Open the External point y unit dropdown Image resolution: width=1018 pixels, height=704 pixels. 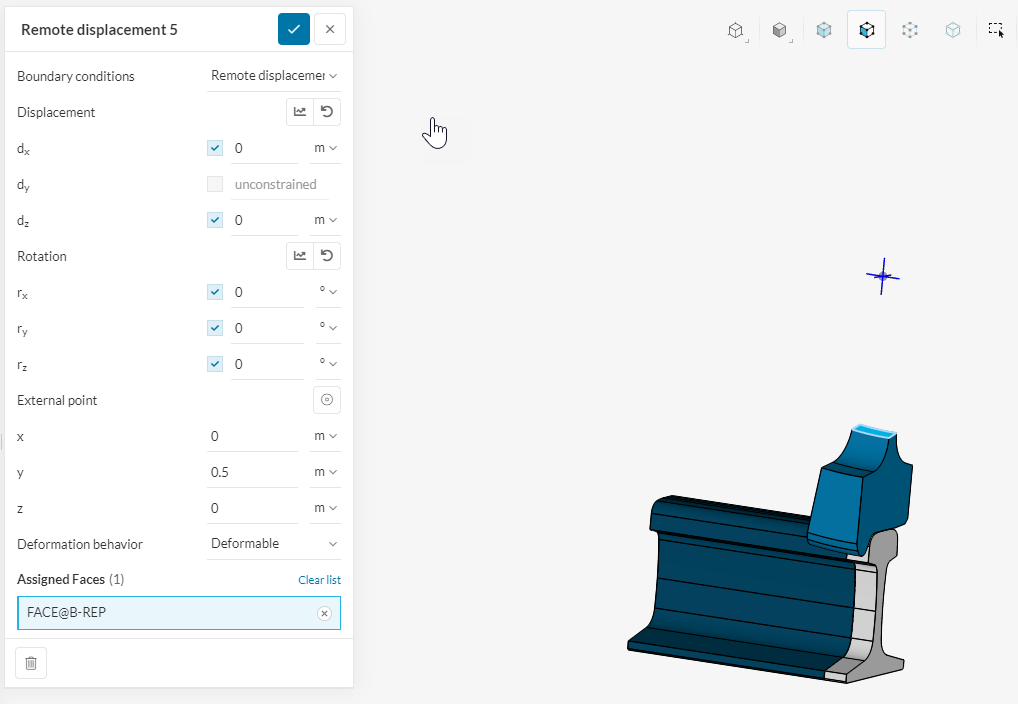325,472
